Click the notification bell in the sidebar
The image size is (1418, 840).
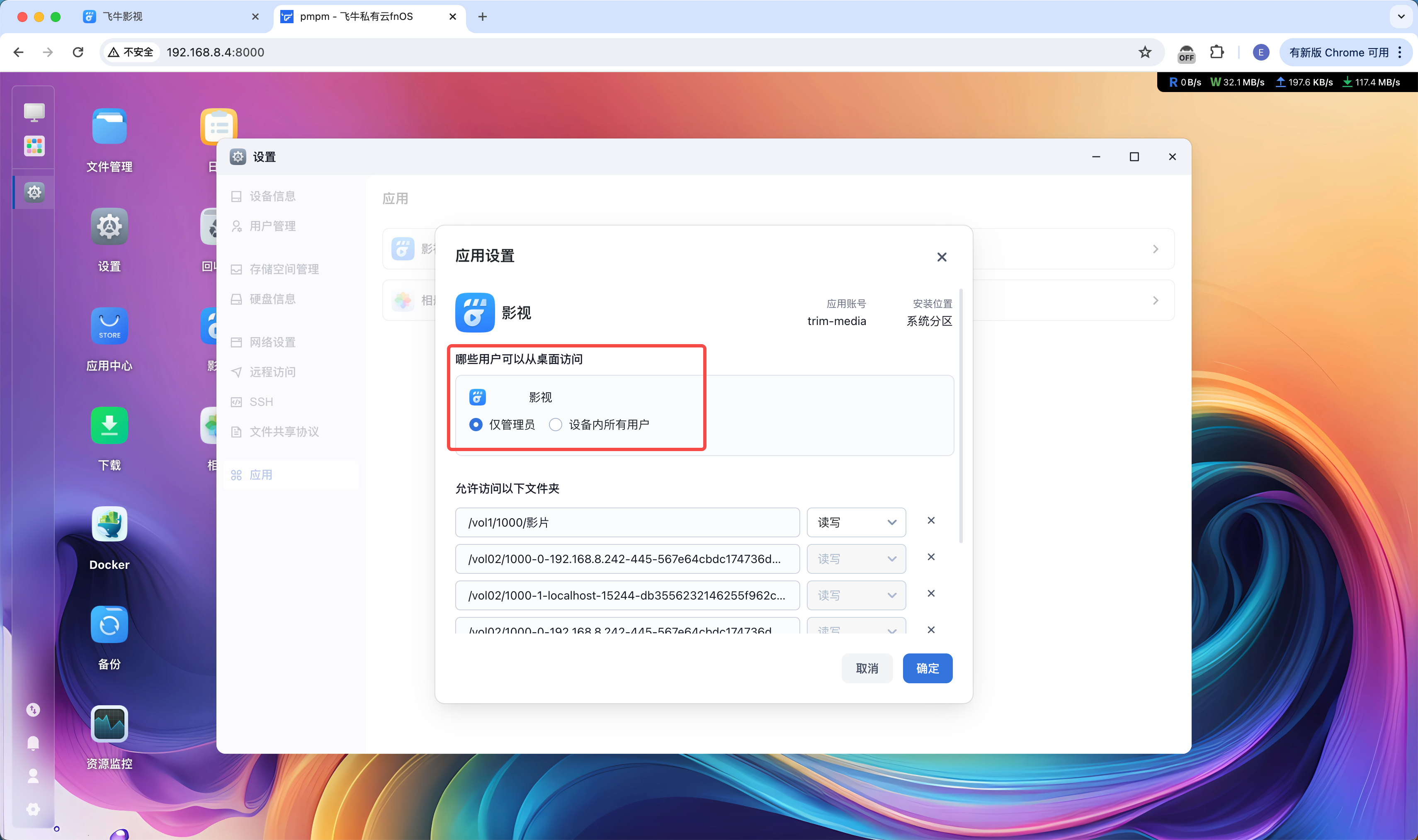tap(34, 743)
